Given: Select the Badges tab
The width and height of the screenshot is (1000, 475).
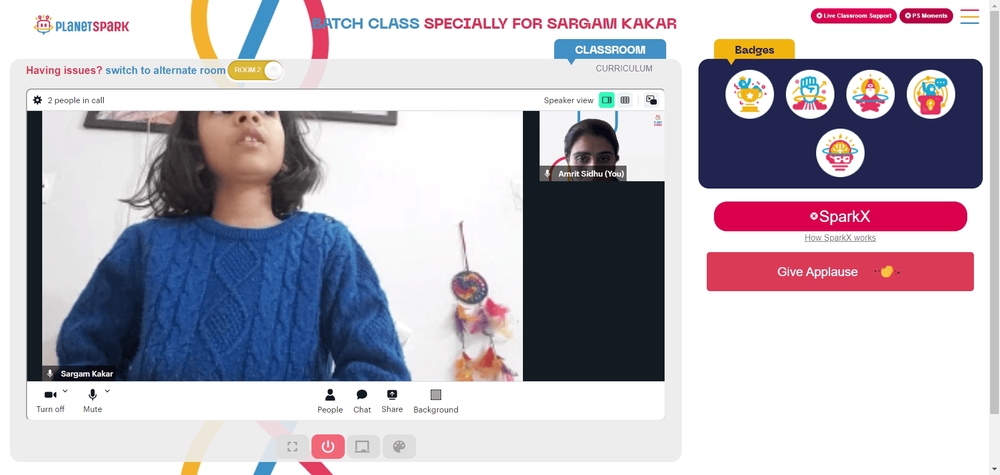Looking at the screenshot, I should click(x=754, y=50).
